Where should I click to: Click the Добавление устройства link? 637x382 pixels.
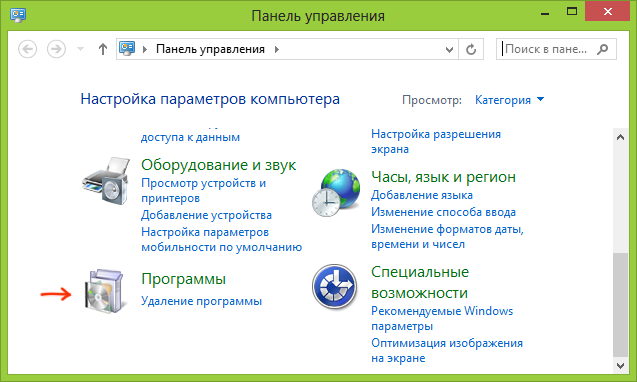[x=206, y=215]
